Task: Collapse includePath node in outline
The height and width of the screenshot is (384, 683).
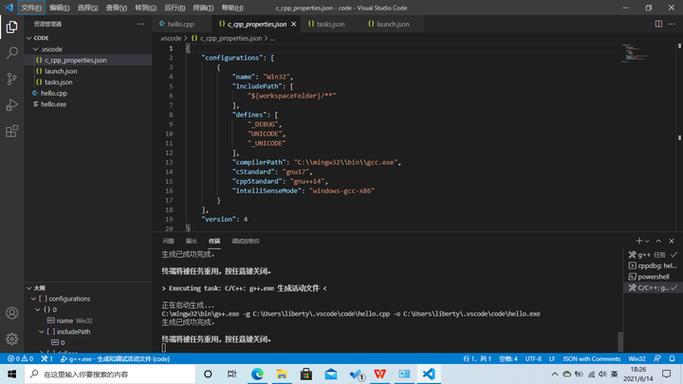Action: (x=41, y=331)
